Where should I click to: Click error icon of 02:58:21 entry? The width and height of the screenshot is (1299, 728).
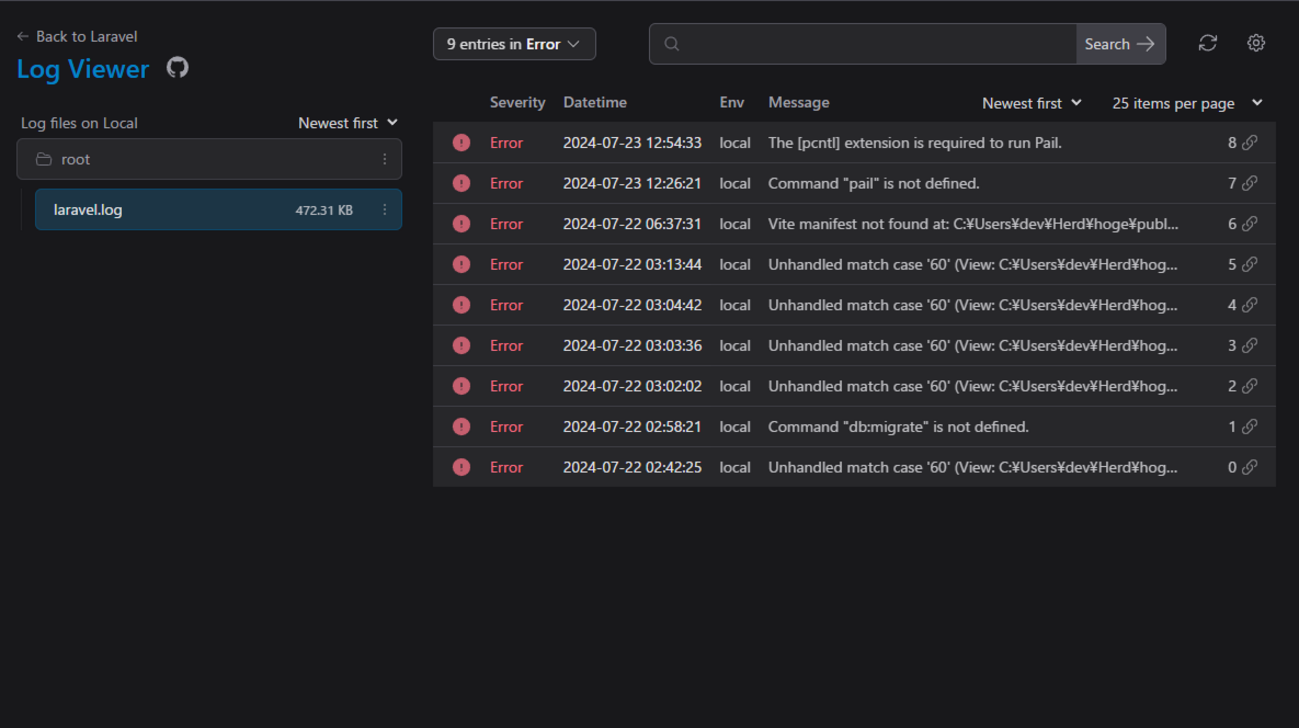[461, 426]
